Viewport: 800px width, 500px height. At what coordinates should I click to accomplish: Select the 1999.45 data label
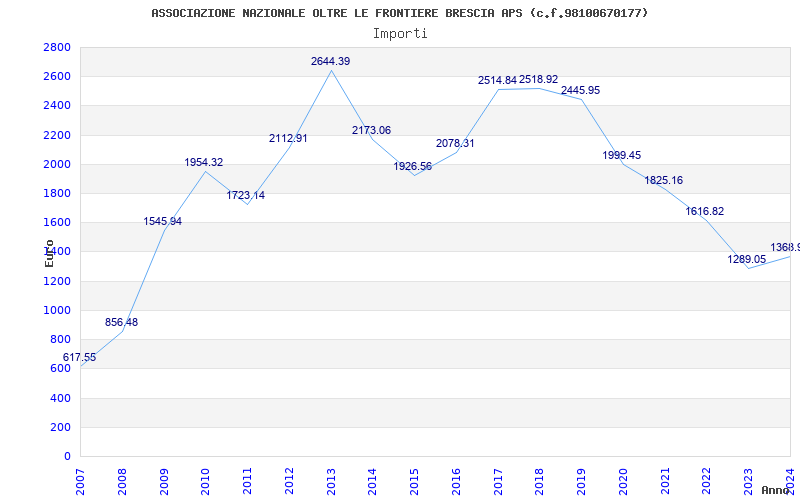click(621, 155)
